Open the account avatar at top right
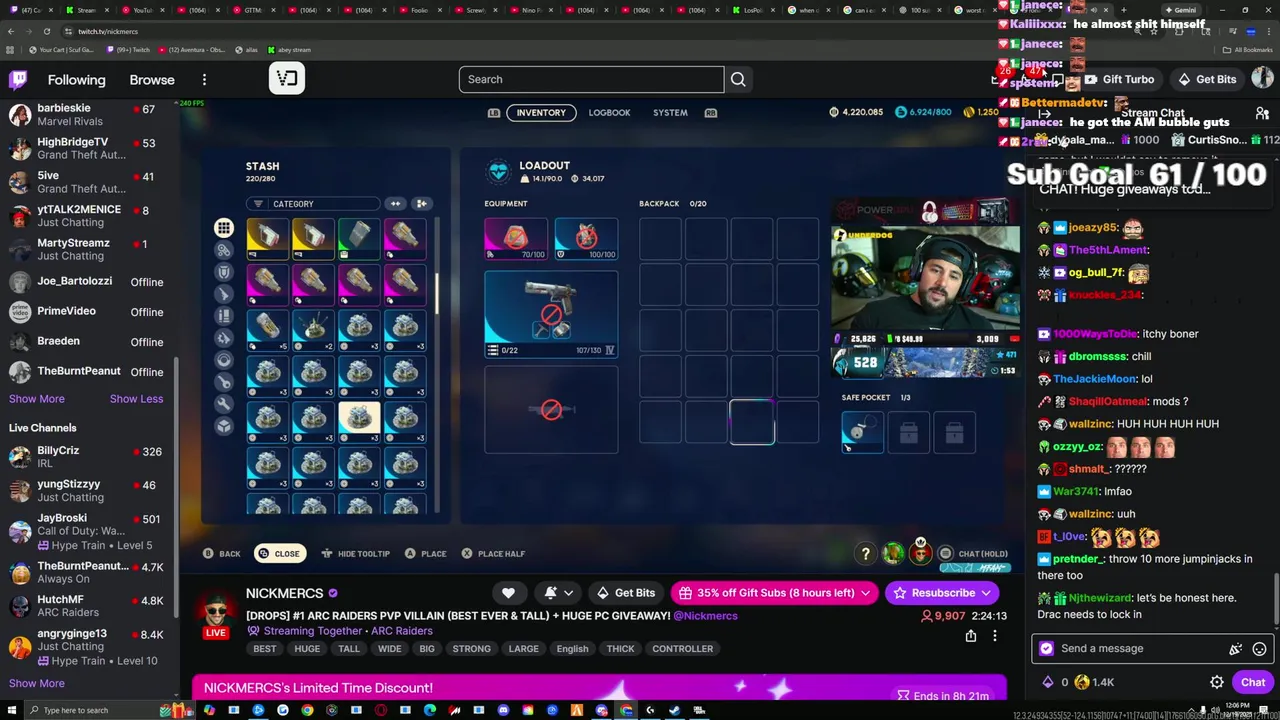 [x=1262, y=79]
